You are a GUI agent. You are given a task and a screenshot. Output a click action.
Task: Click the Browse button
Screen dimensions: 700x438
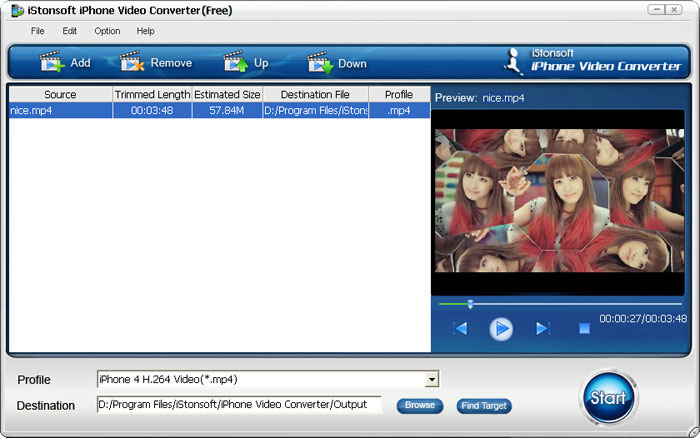(x=420, y=405)
